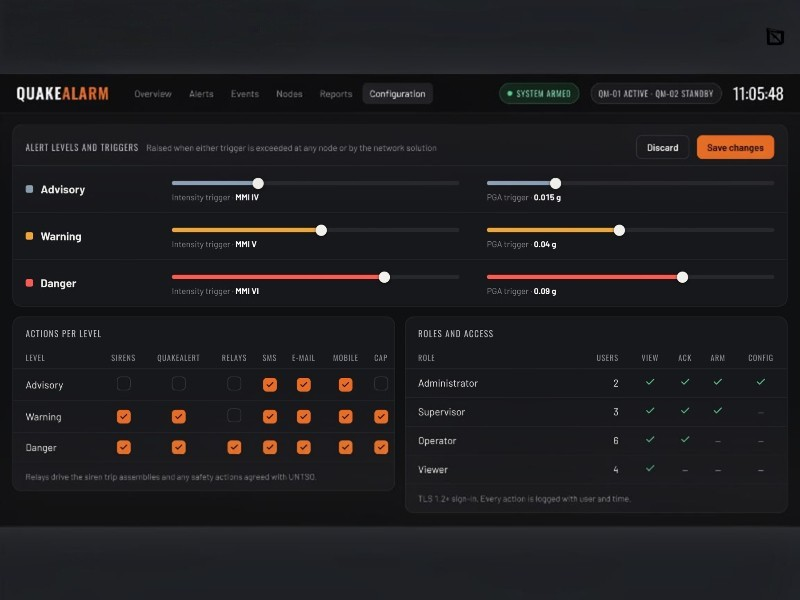Open the Configuration tab
800x600 pixels.
point(397,94)
